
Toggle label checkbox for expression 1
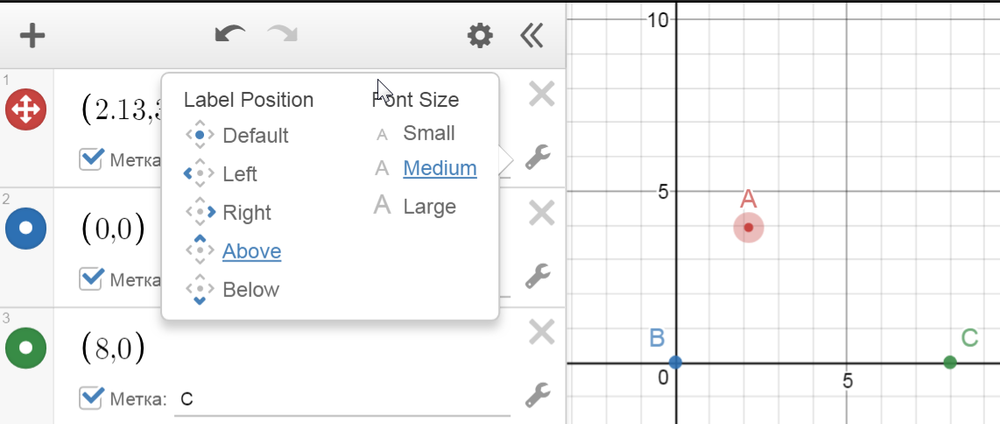point(91,158)
